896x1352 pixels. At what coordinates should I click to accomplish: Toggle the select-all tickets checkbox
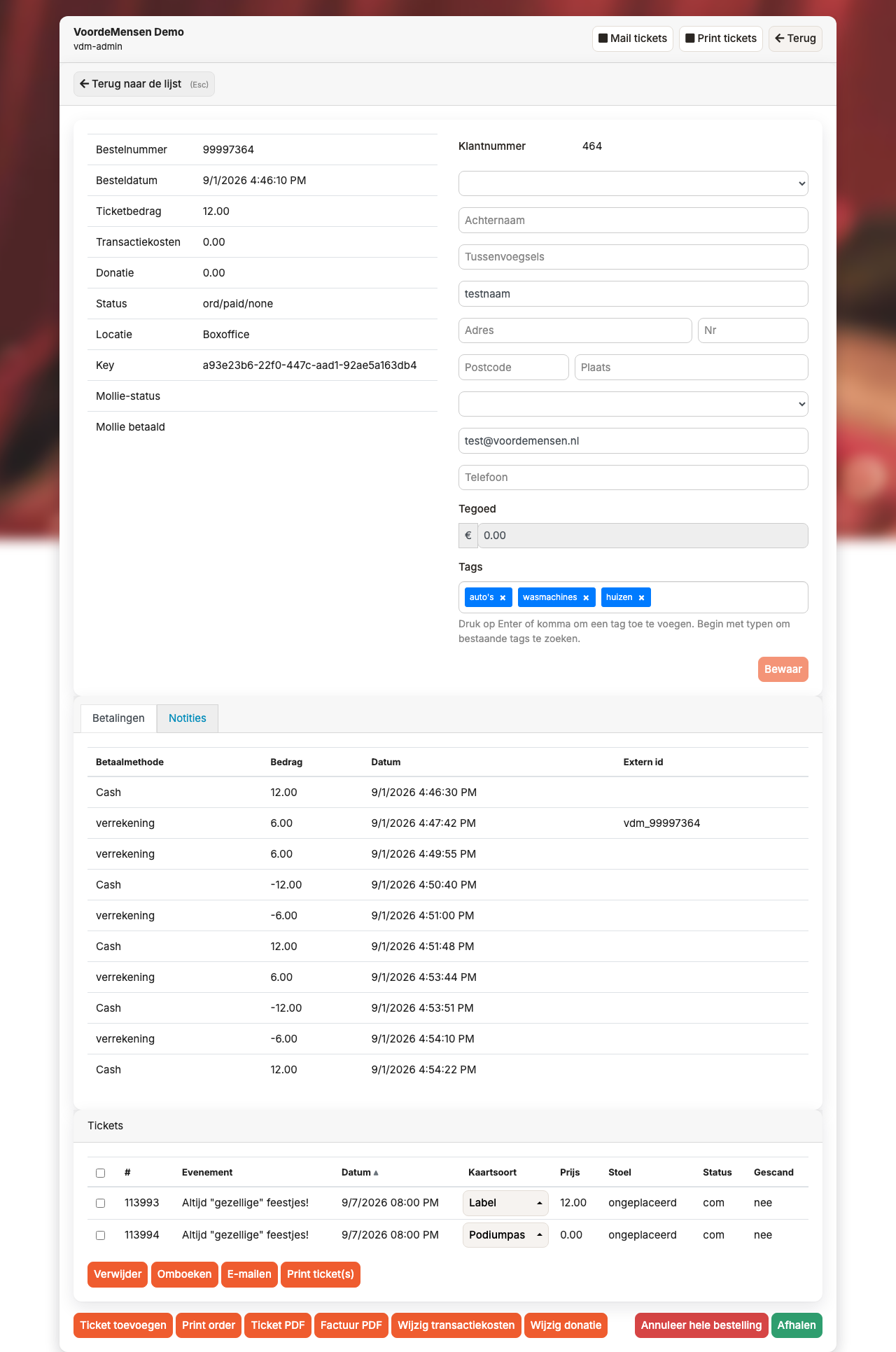point(100,1173)
